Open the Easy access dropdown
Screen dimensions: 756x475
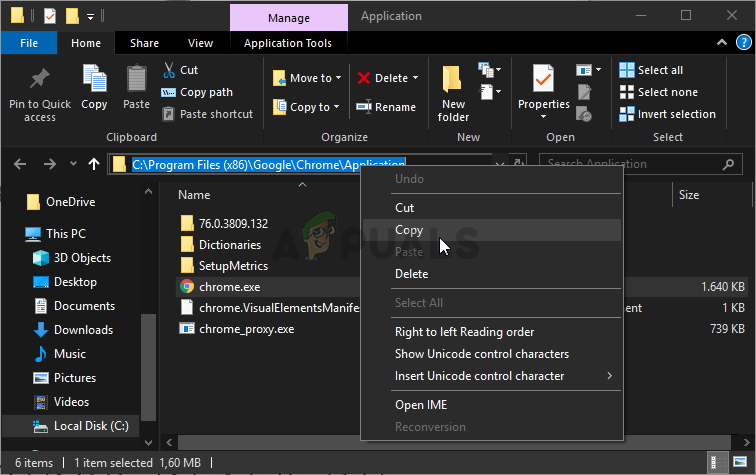pyautogui.click(x=489, y=92)
